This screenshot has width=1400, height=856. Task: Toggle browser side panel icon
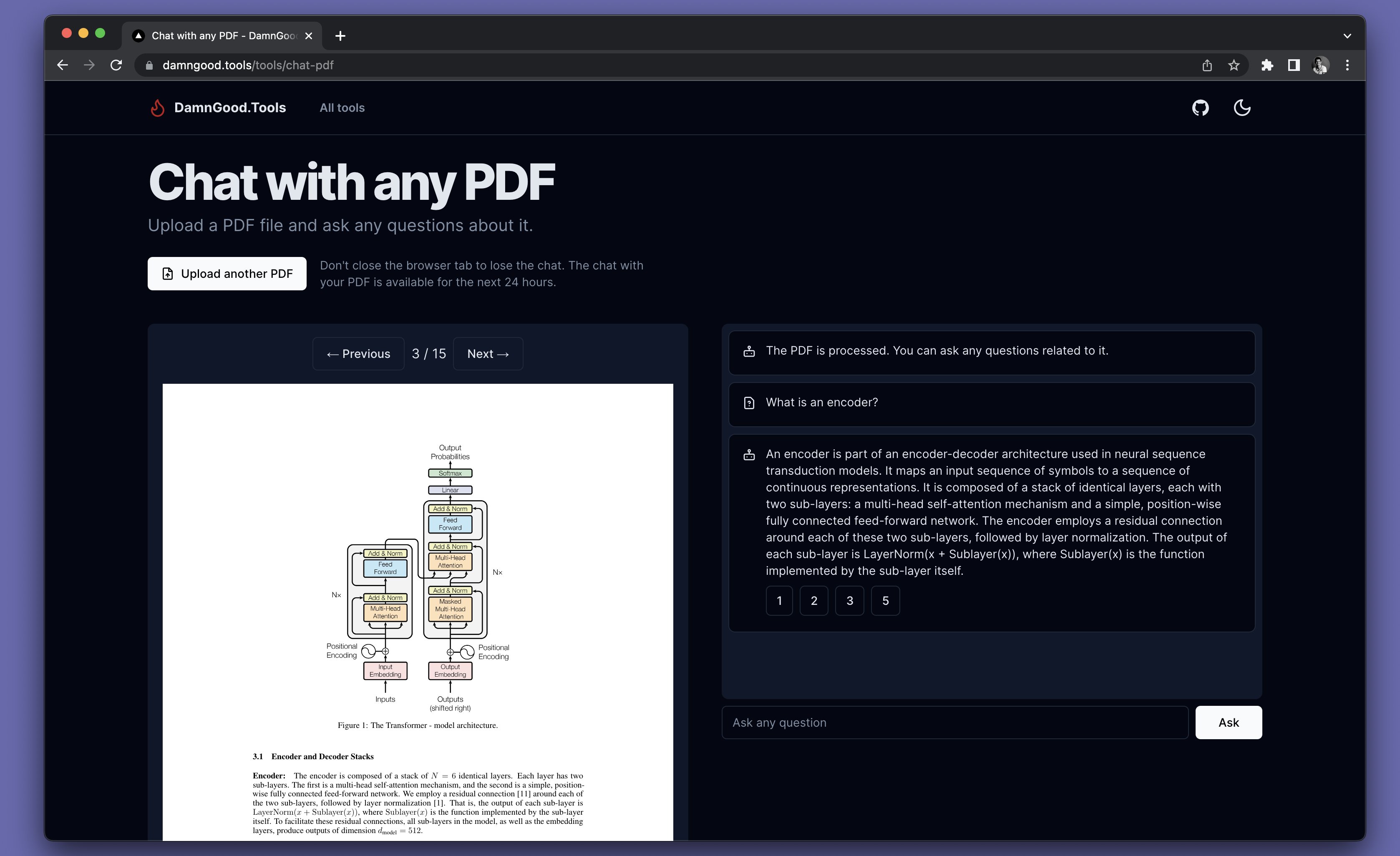tap(1294, 65)
